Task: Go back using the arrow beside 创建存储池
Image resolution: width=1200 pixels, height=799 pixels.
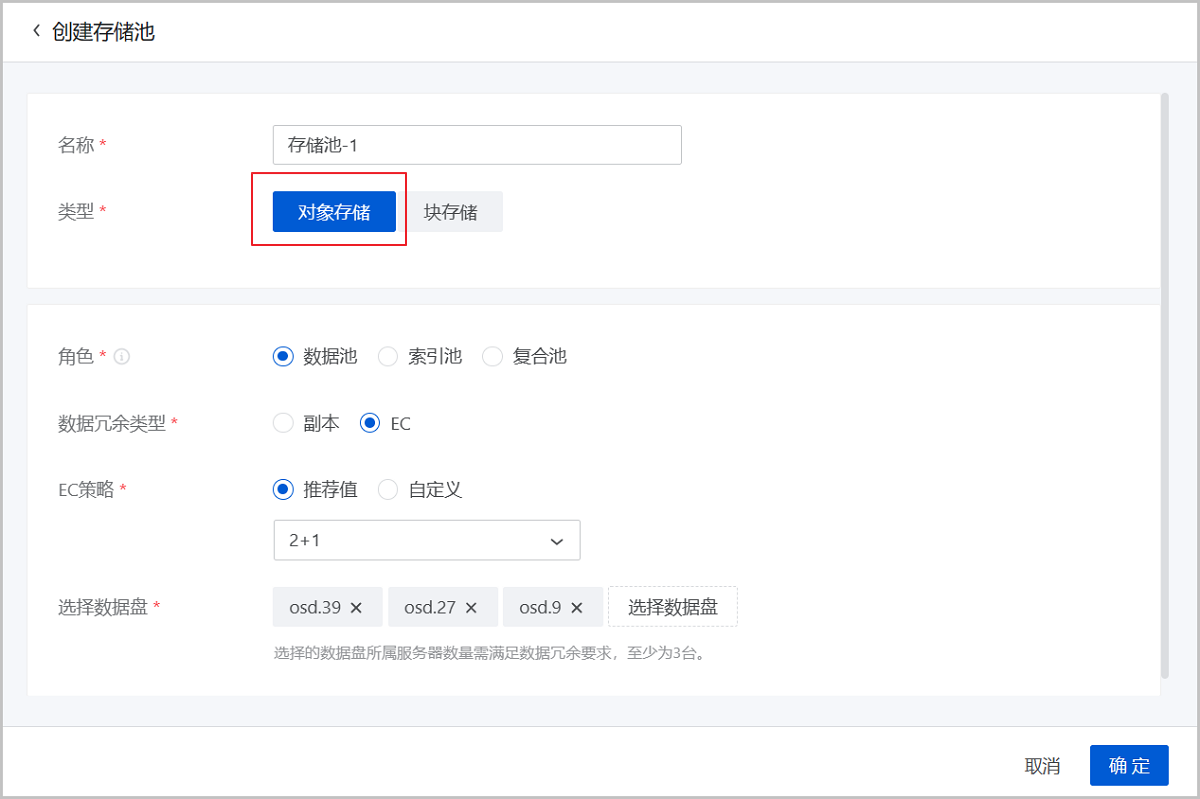Action: (37, 31)
